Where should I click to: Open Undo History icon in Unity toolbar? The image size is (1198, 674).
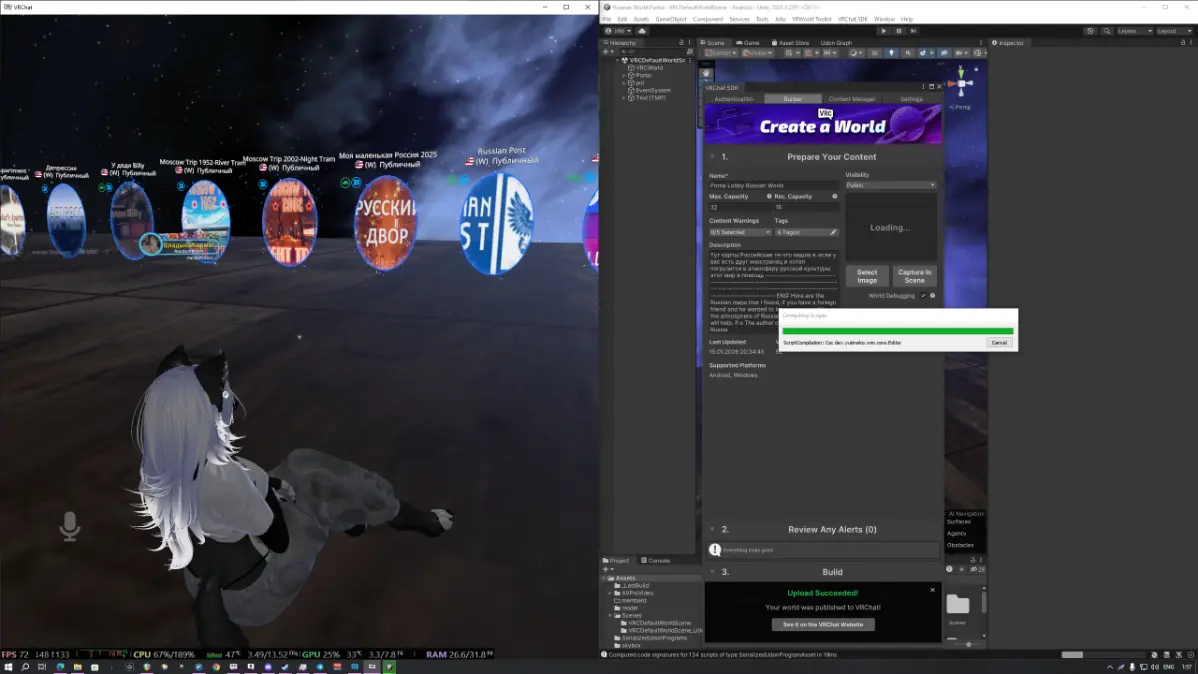tap(1090, 31)
